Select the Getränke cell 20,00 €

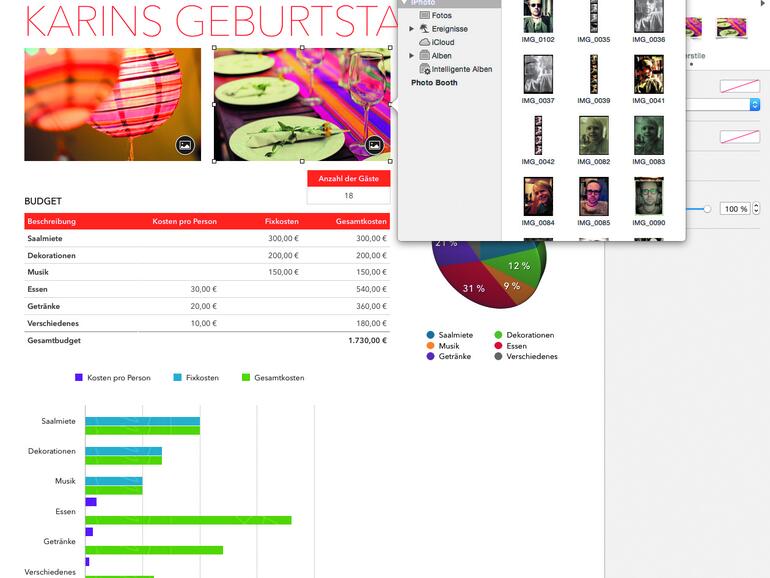(203, 306)
